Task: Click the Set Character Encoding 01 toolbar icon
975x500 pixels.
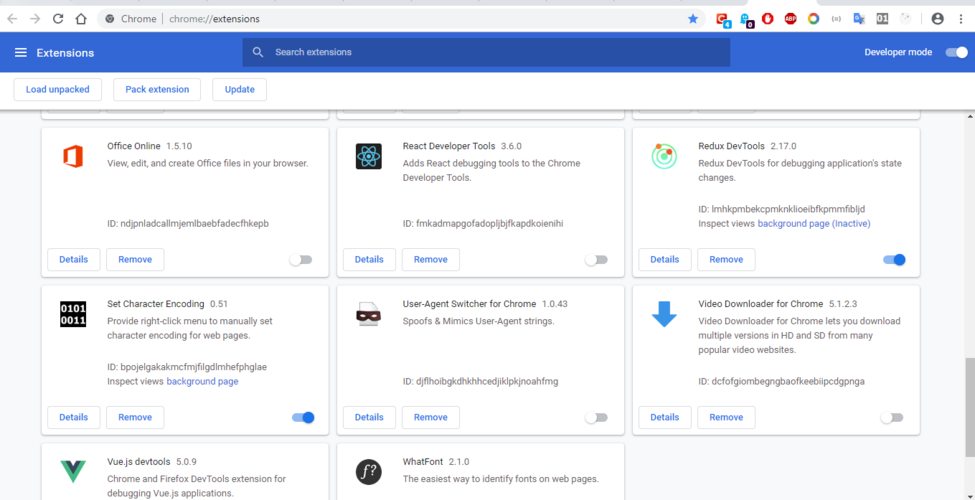Action: pos(882,19)
